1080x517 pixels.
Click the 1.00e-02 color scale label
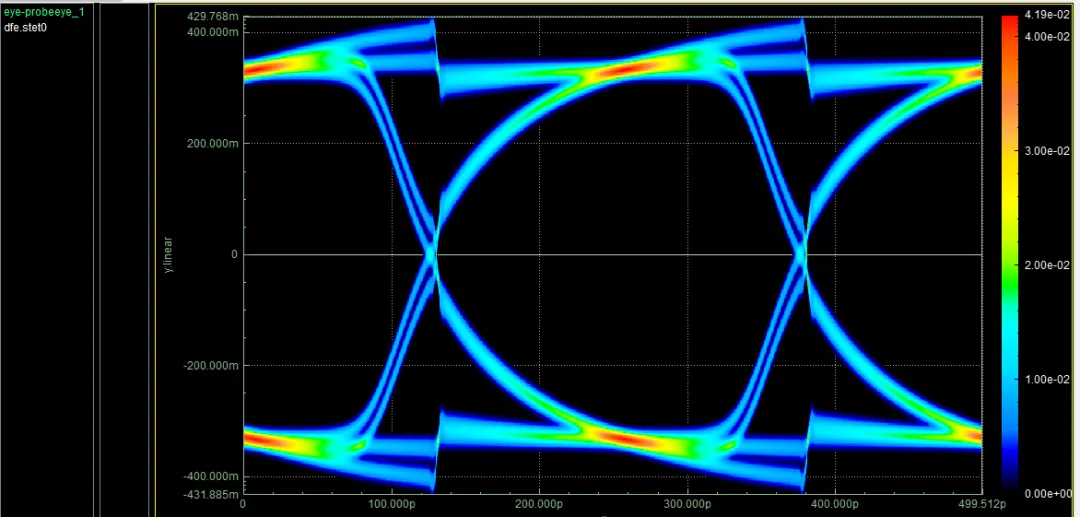pyautogui.click(x=1045, y=379)
